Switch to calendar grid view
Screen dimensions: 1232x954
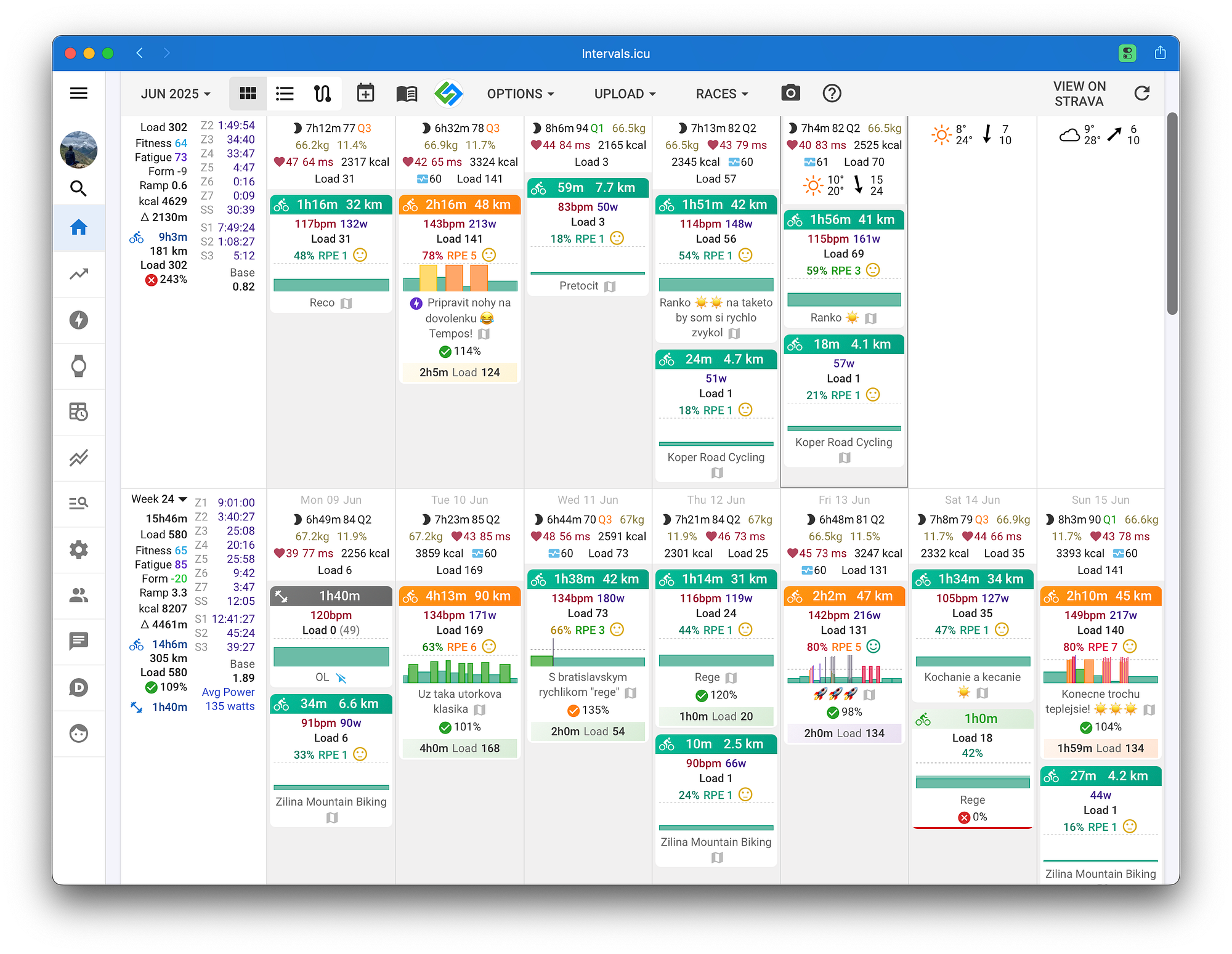click(x=248, y=94)
